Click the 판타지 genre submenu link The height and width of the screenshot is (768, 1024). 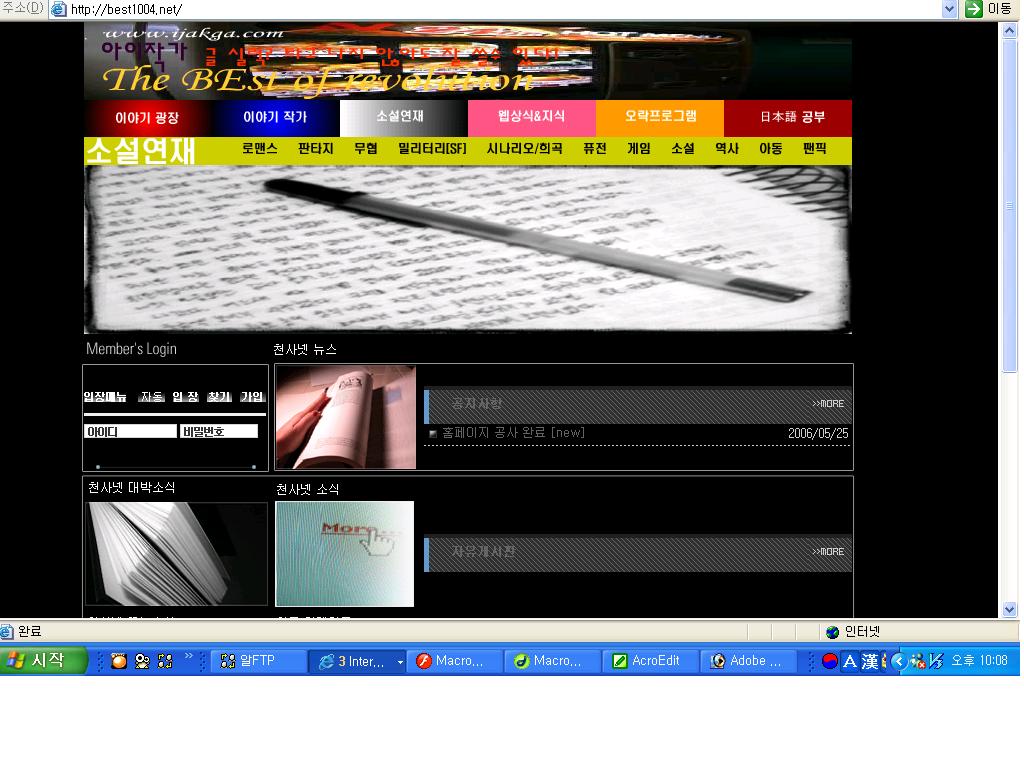point(315,149)
